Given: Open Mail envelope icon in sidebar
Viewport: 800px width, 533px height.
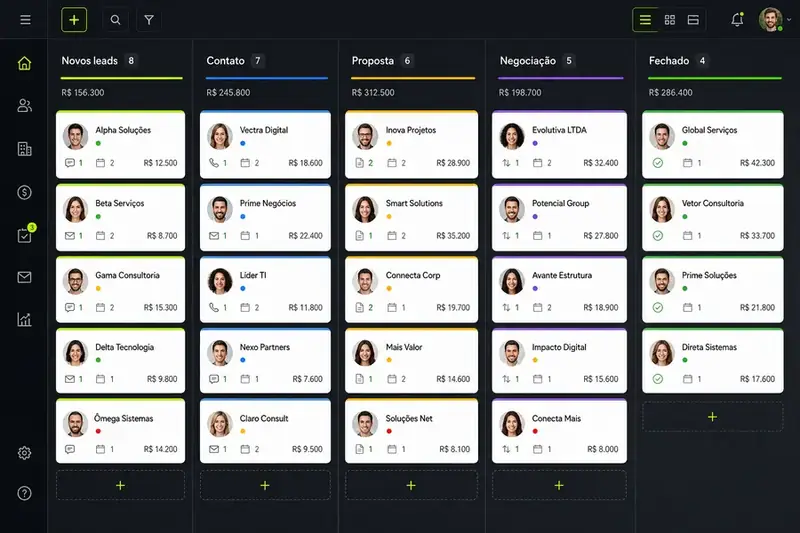Looking at the screenshot, I should (x=24, y=277).
